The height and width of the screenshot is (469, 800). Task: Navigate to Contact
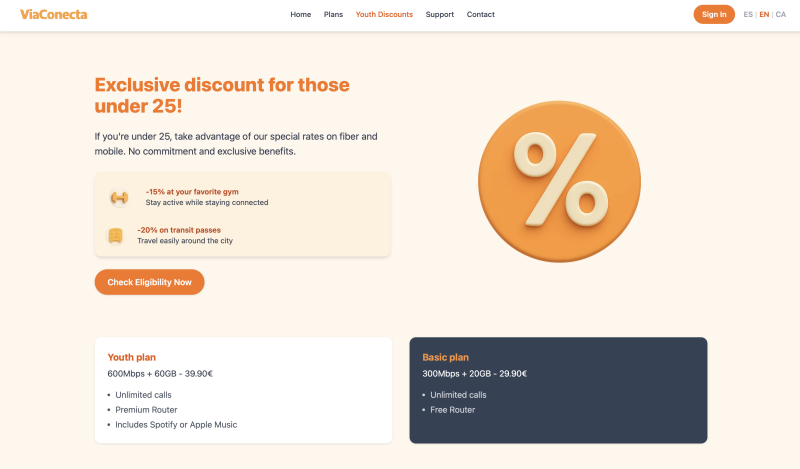click(x=480, y=15)
